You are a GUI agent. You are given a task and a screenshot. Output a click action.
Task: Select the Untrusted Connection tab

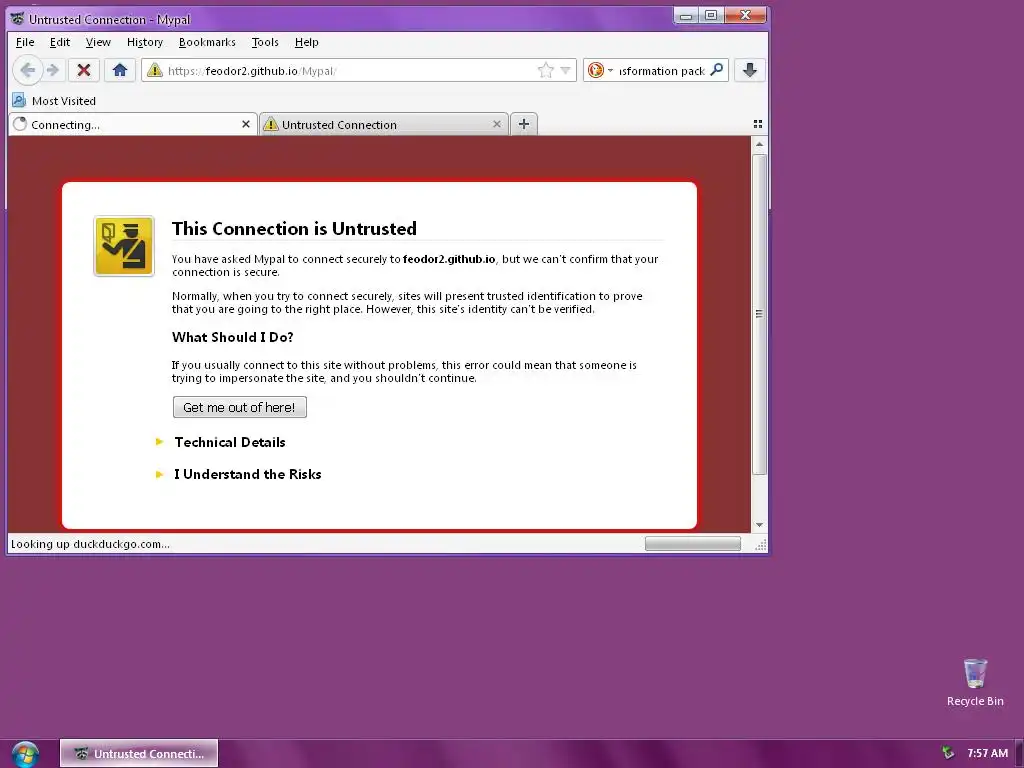coord(384,124)
